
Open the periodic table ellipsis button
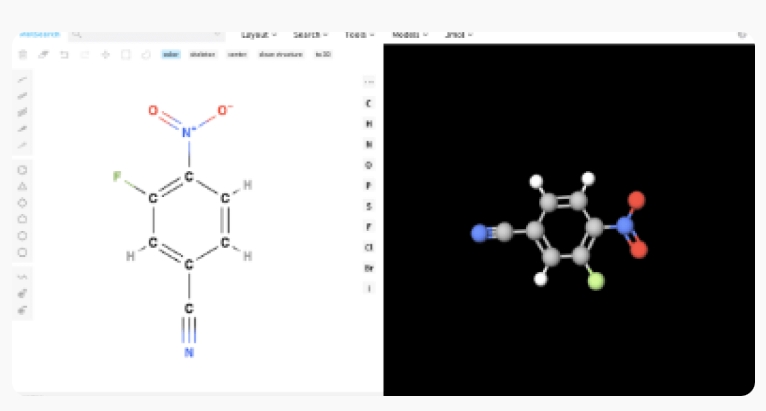pyautogui.click(x=369, y=82)
